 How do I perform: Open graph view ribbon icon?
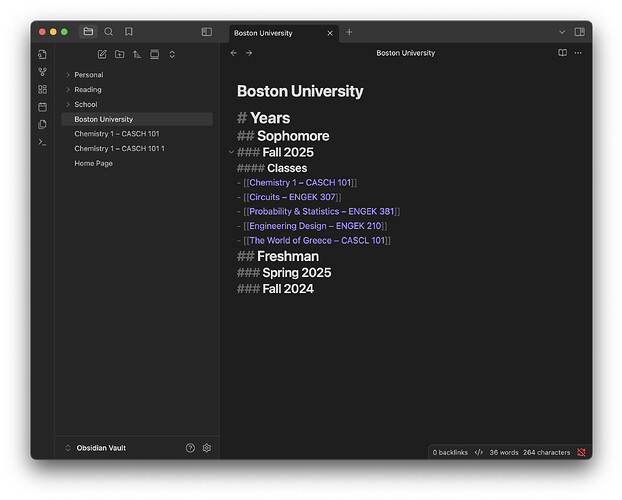pyautogui.click(x=42, y=72)
